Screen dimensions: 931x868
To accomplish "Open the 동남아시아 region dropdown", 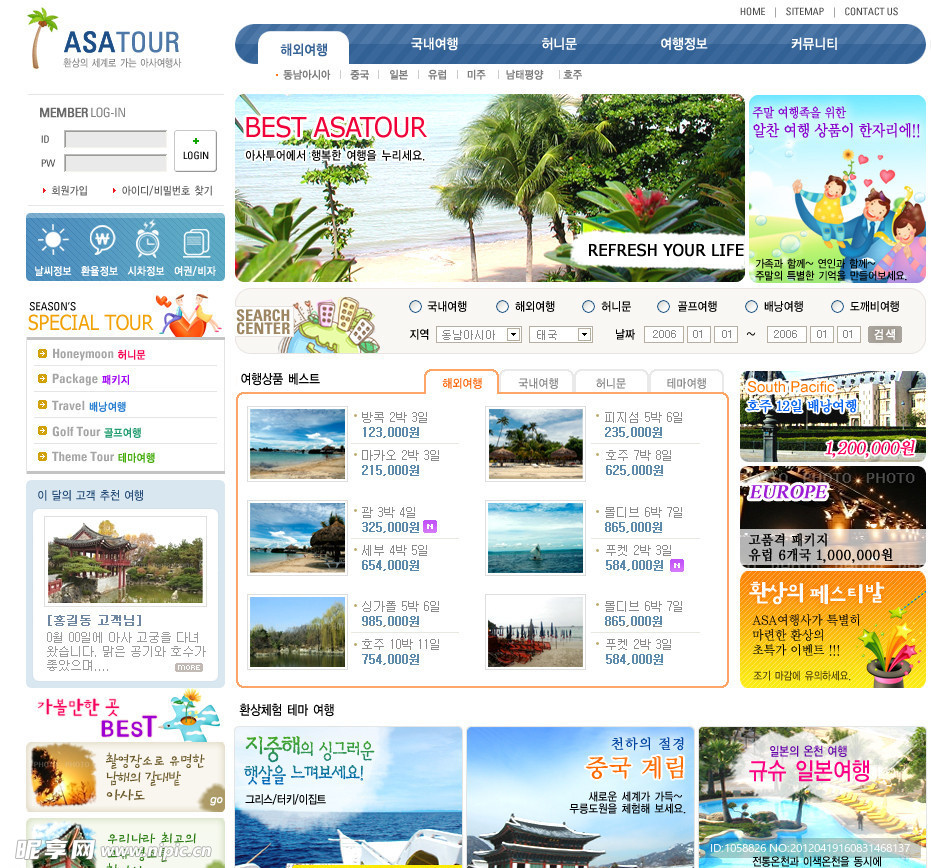I will [479, 334].
